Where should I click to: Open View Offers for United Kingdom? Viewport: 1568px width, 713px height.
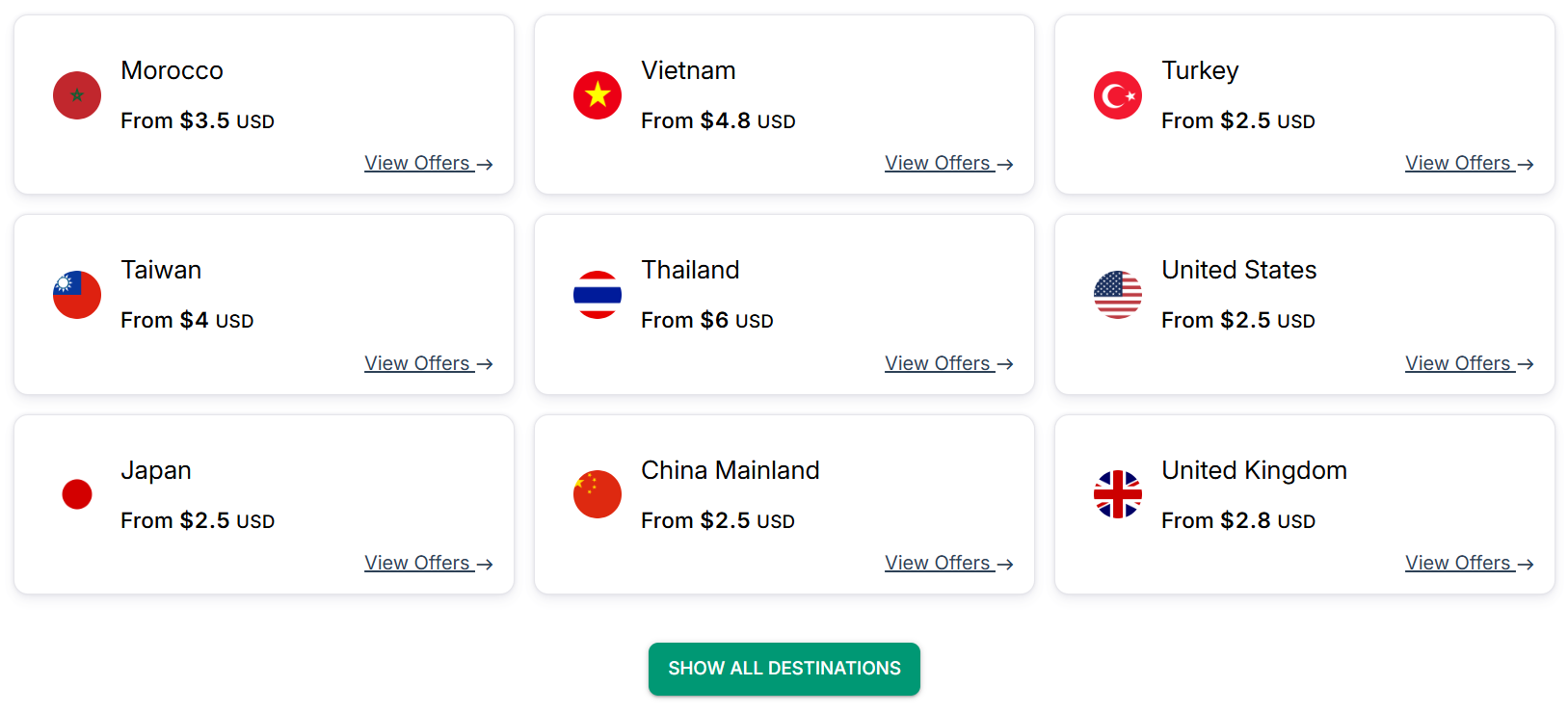[1469, 564]
